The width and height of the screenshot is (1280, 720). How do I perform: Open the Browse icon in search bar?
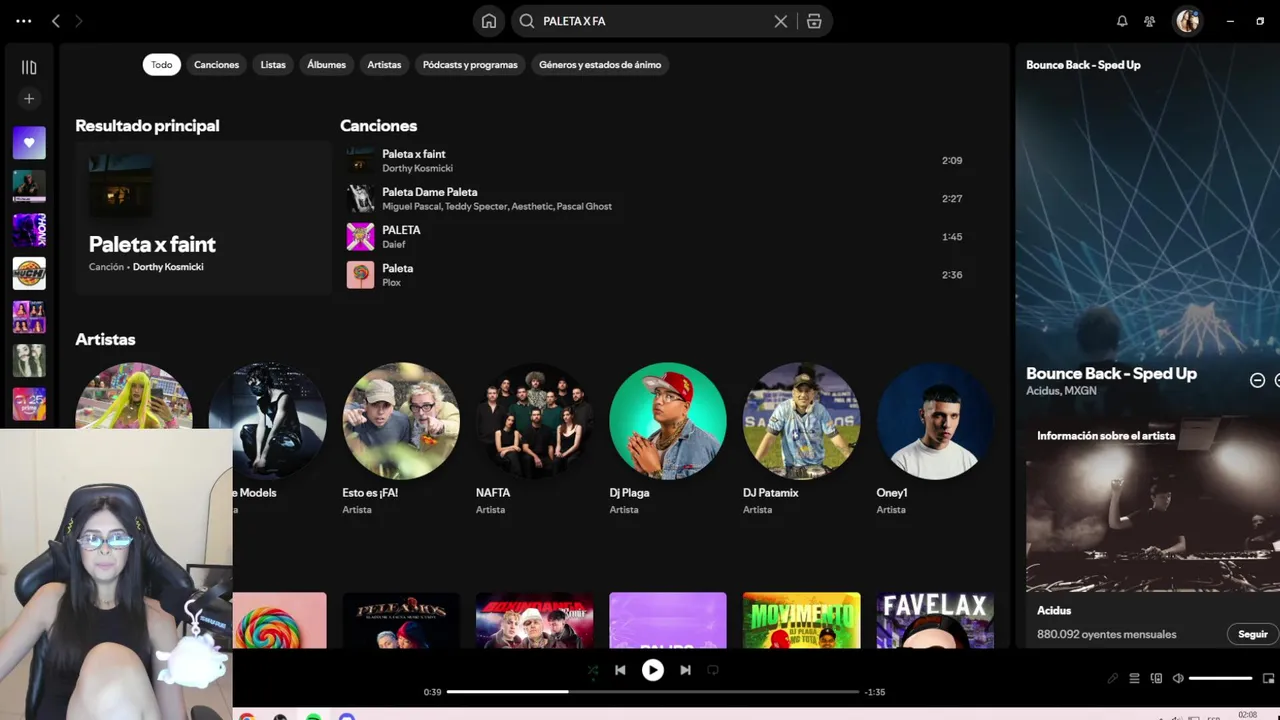[814, 21]
